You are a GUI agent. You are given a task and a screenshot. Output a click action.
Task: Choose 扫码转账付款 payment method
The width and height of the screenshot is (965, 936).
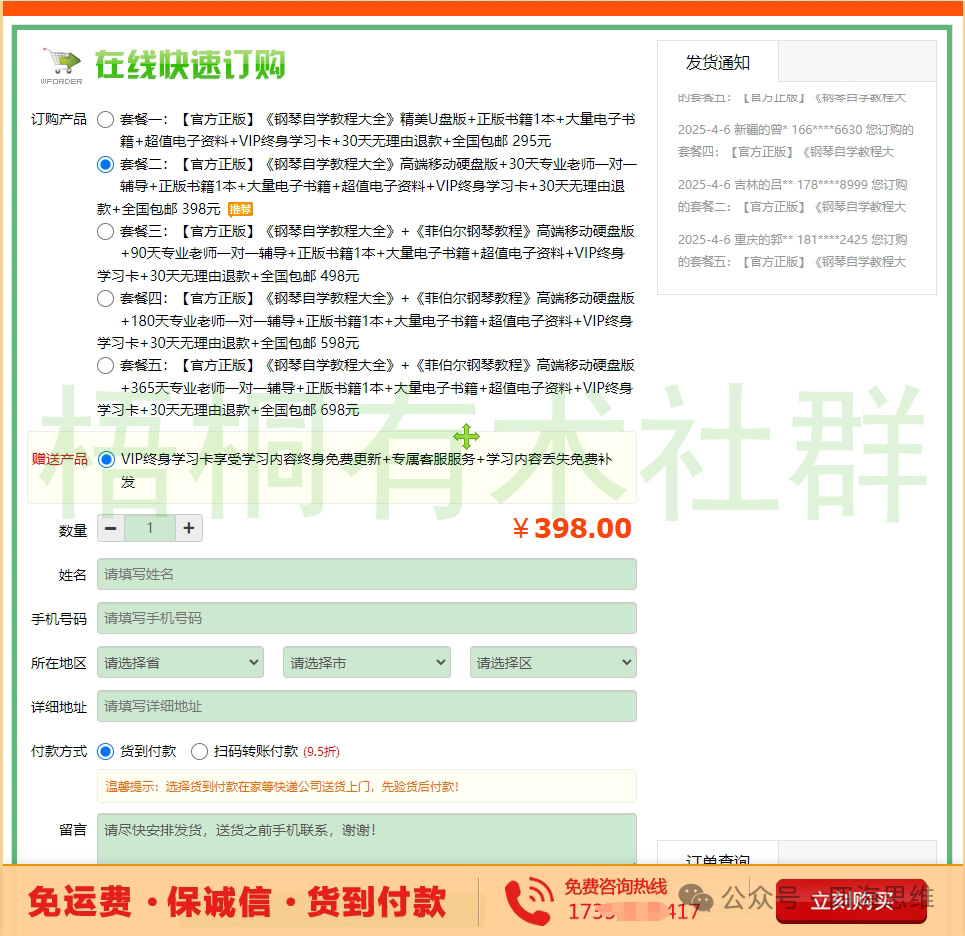pyautogui.click(x=199, y=752)
